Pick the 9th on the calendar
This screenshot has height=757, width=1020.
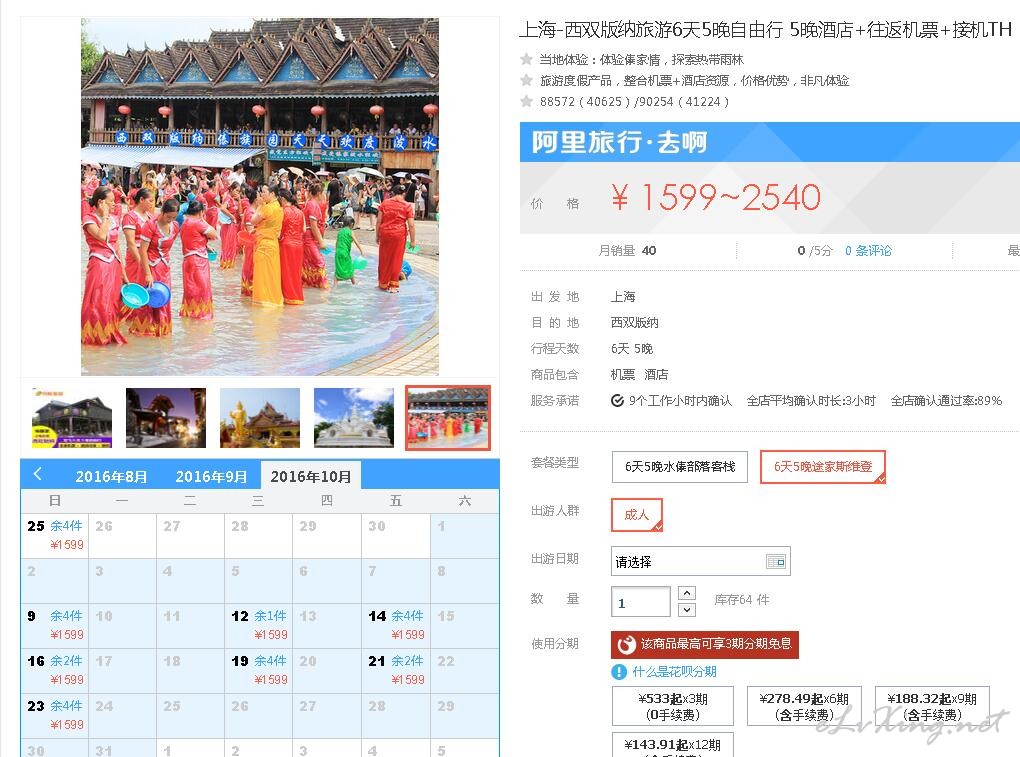click(55, 625)
